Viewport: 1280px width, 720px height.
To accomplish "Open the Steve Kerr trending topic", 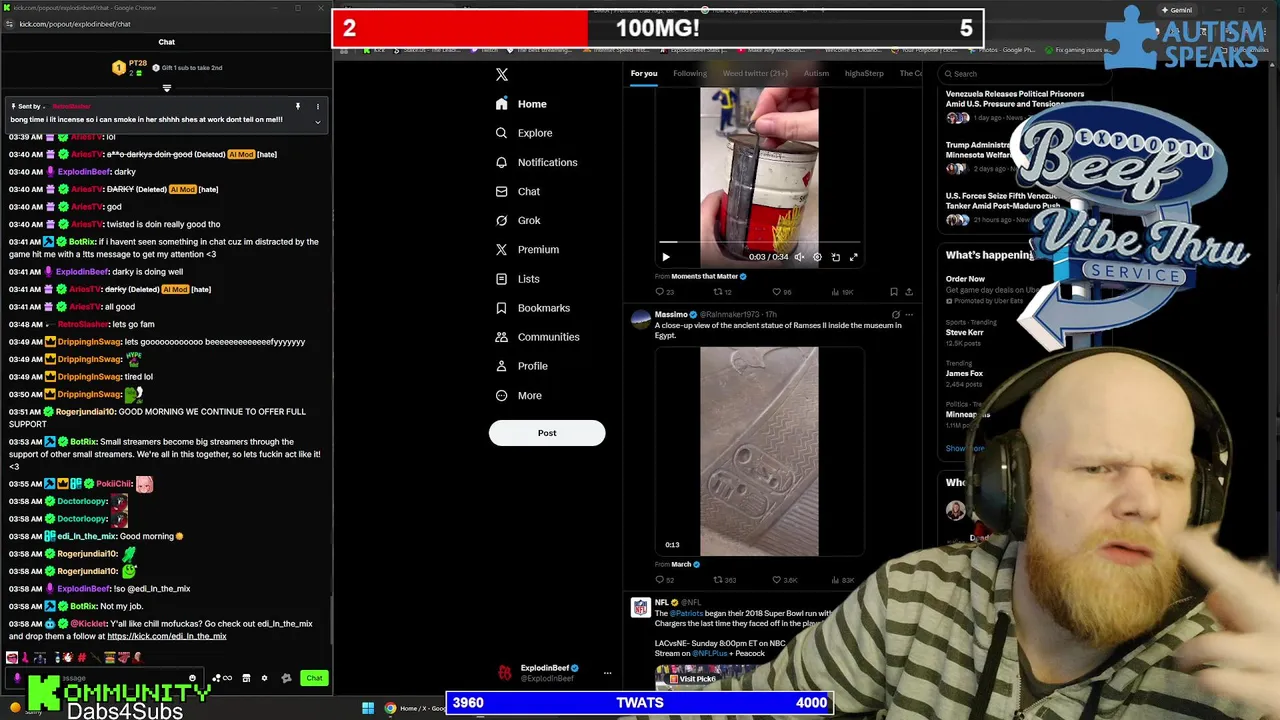I will coord(964,332).
